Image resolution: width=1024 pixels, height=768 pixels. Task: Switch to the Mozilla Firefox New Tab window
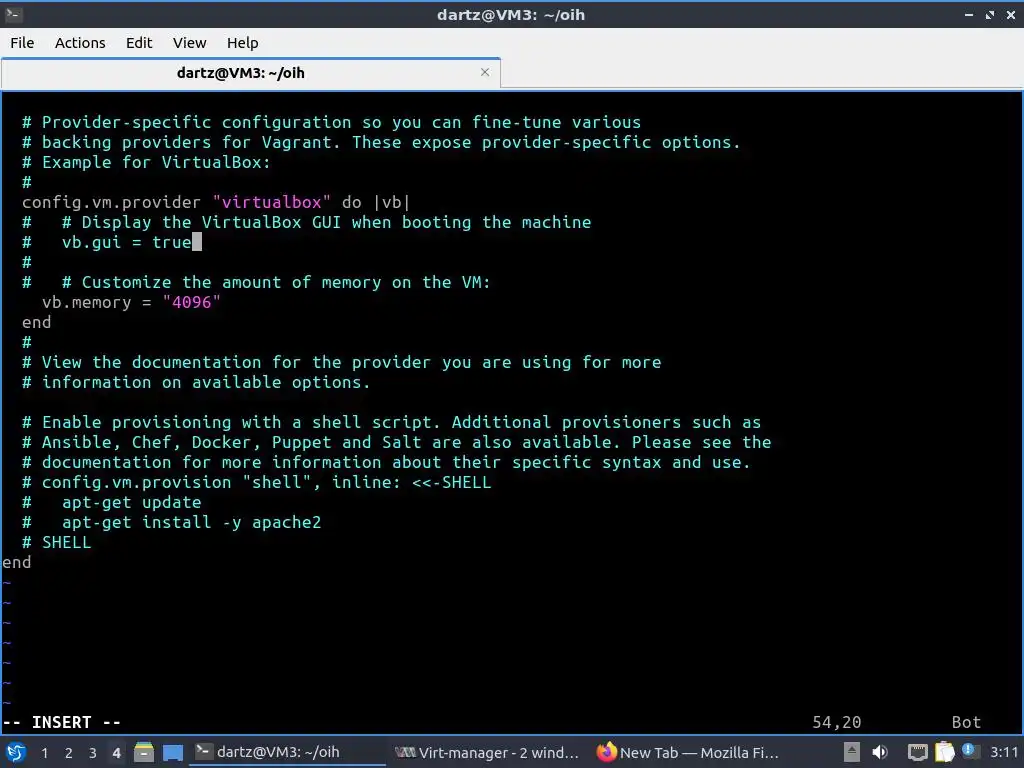(x=688, y=752)
